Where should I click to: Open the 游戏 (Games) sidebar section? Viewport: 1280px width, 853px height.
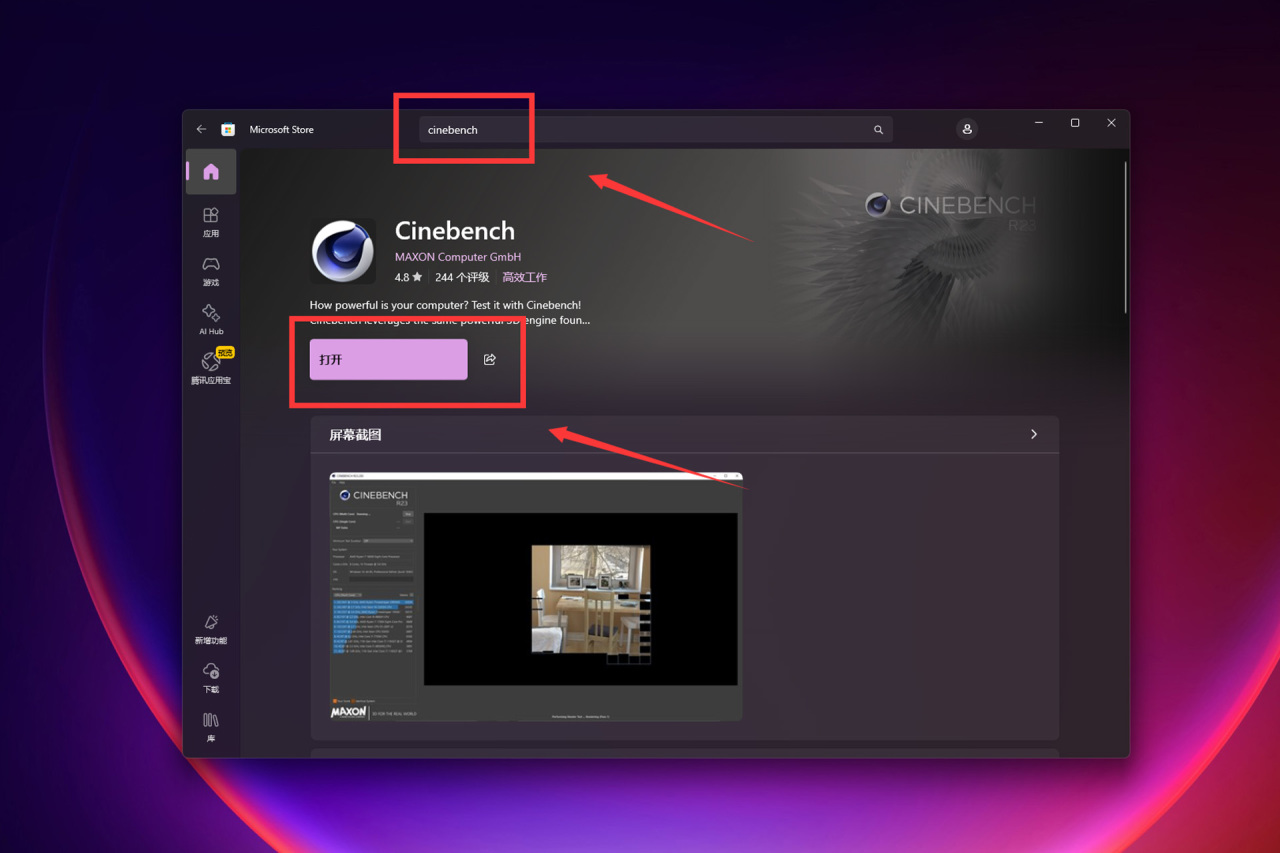(211, 271)
